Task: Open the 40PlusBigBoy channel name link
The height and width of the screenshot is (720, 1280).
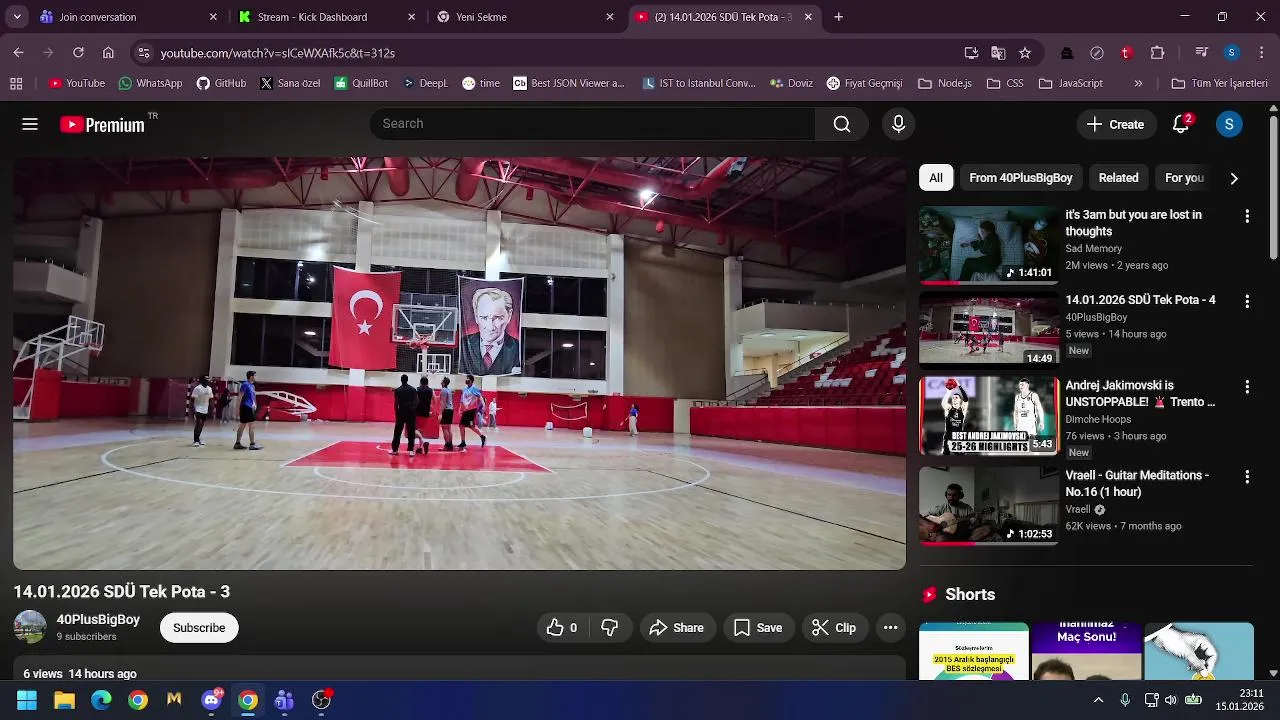Action: (98, 620)
